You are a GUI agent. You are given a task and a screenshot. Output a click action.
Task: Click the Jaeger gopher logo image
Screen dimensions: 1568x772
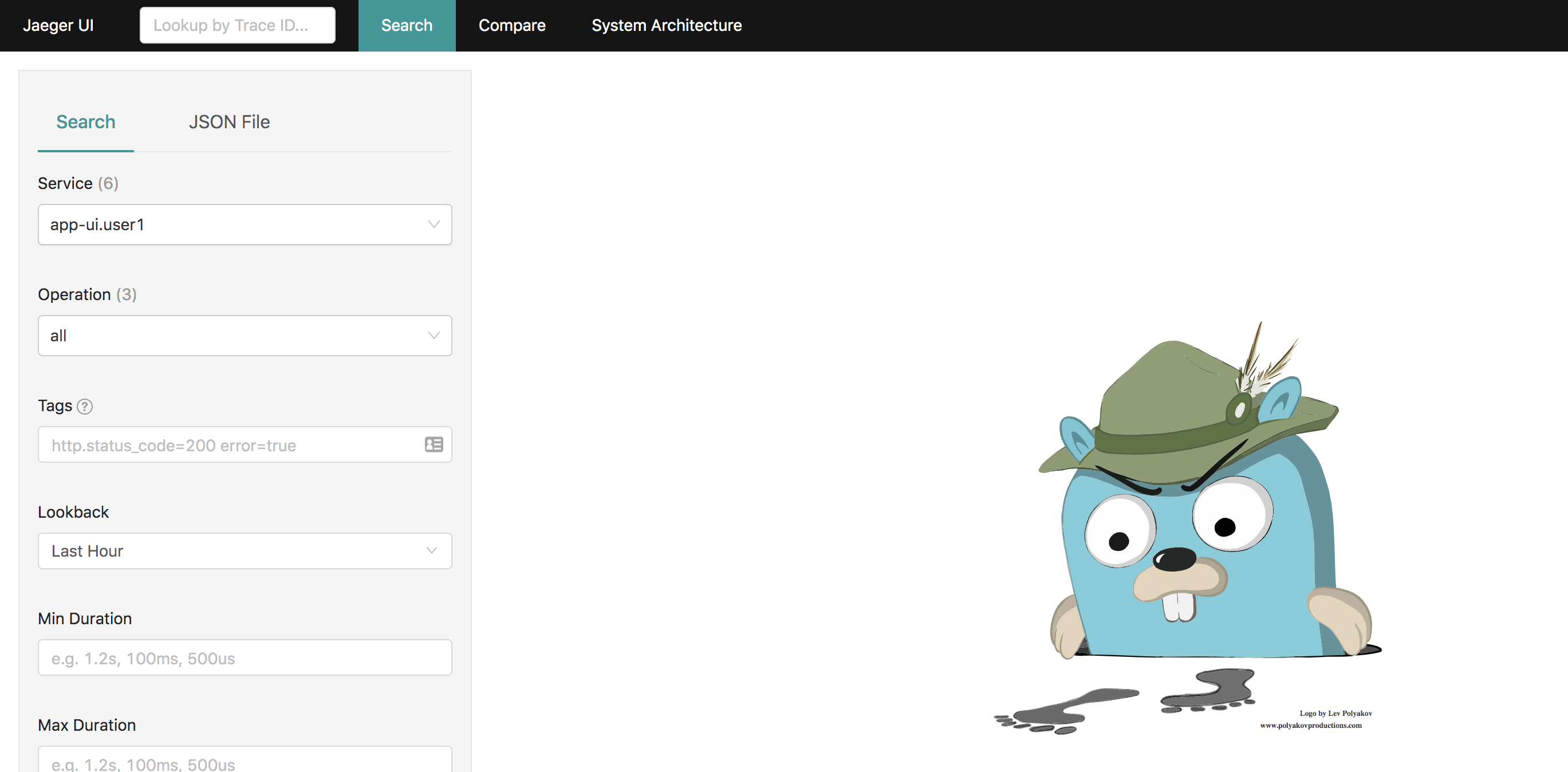coord(1187,529)
